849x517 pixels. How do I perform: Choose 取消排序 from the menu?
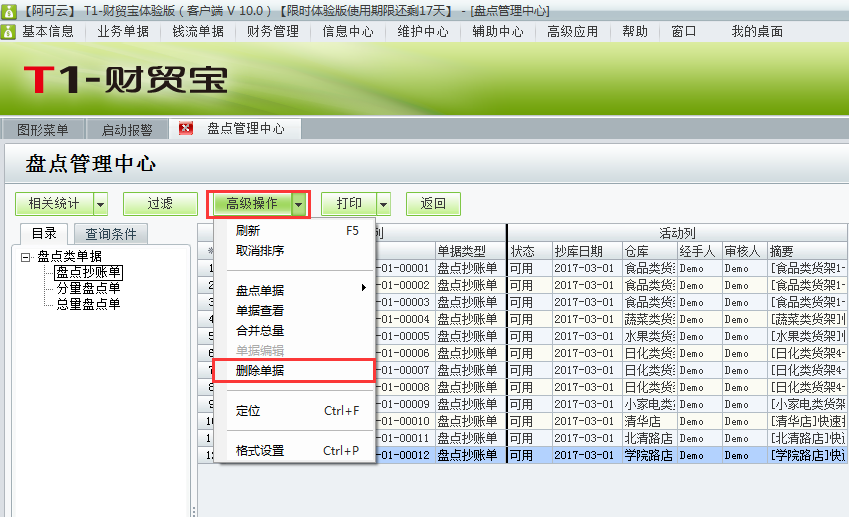pos(295,251)
